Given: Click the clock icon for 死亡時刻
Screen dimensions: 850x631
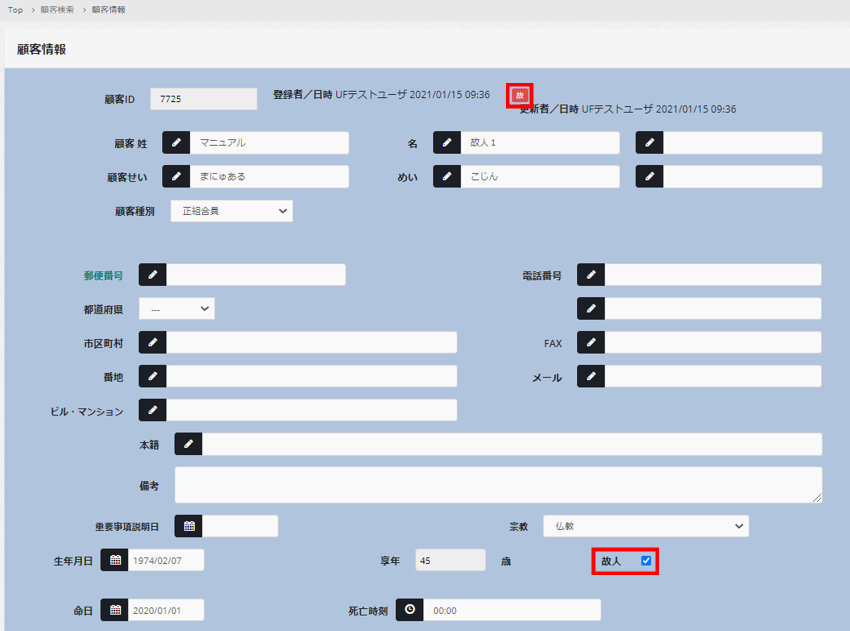Looking at the screenshot, I should (x=409, y=610).
